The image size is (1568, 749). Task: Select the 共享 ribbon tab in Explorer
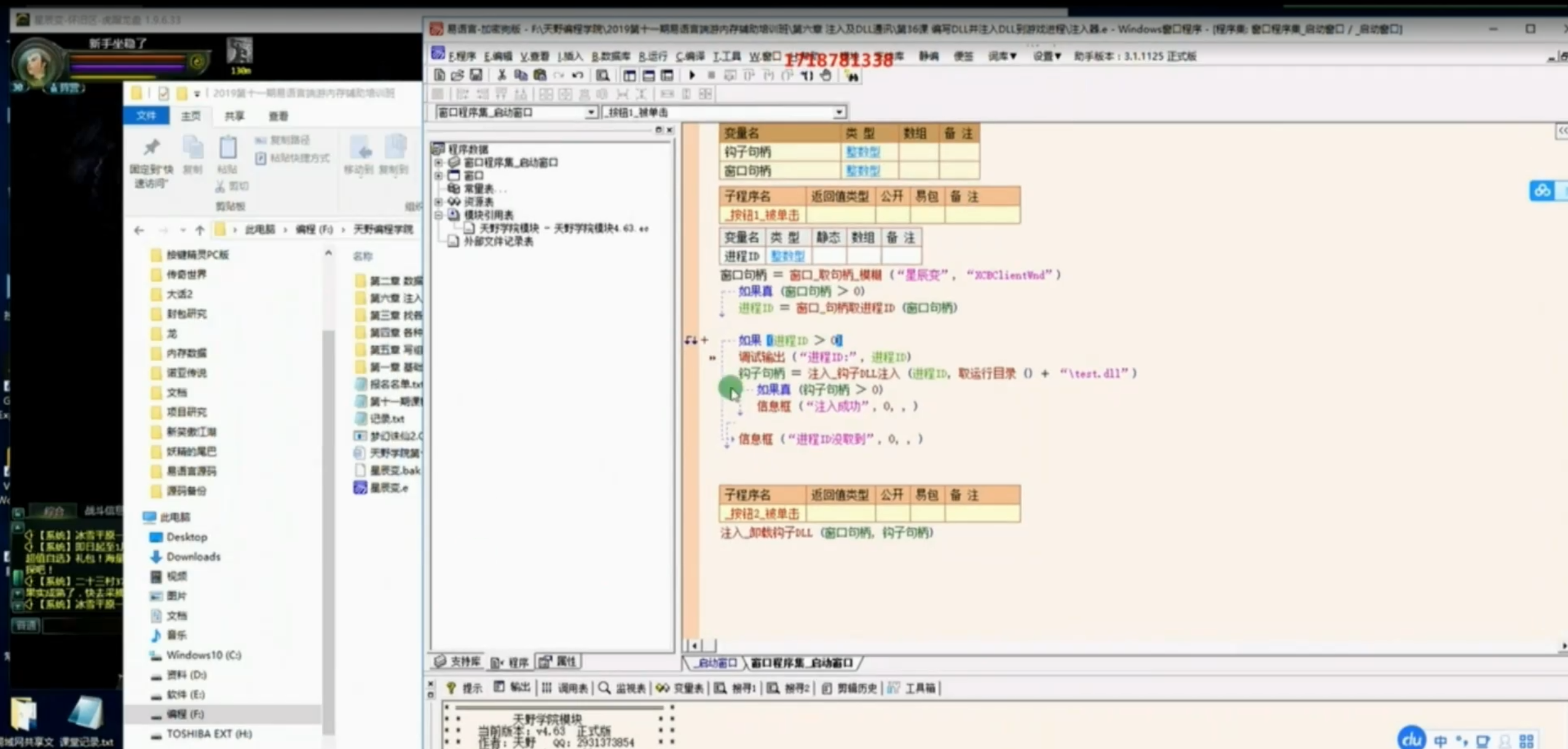(234, 116)
